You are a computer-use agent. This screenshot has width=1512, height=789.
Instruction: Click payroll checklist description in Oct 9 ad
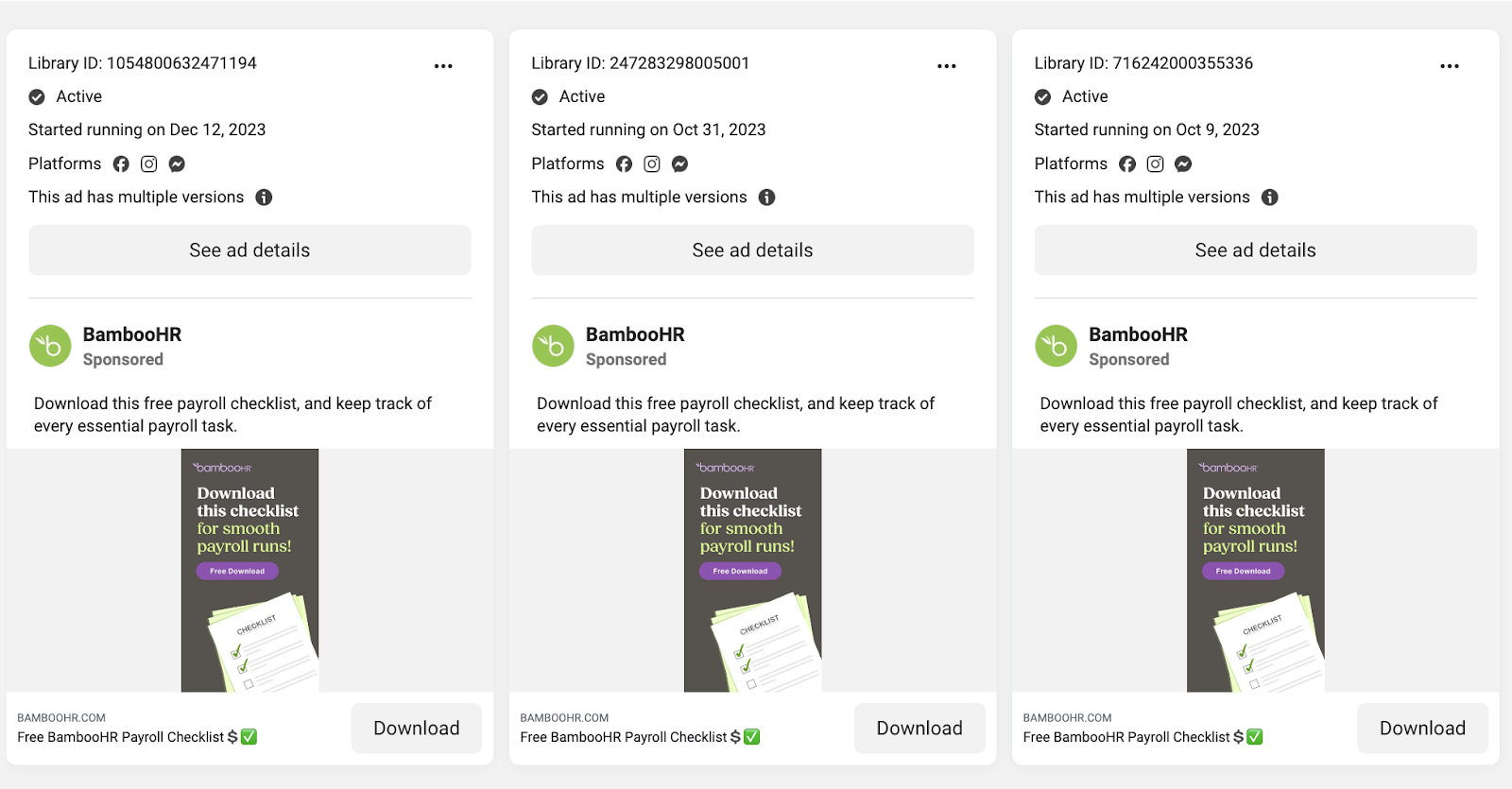pyautogui.click(x=1238, y=415)
